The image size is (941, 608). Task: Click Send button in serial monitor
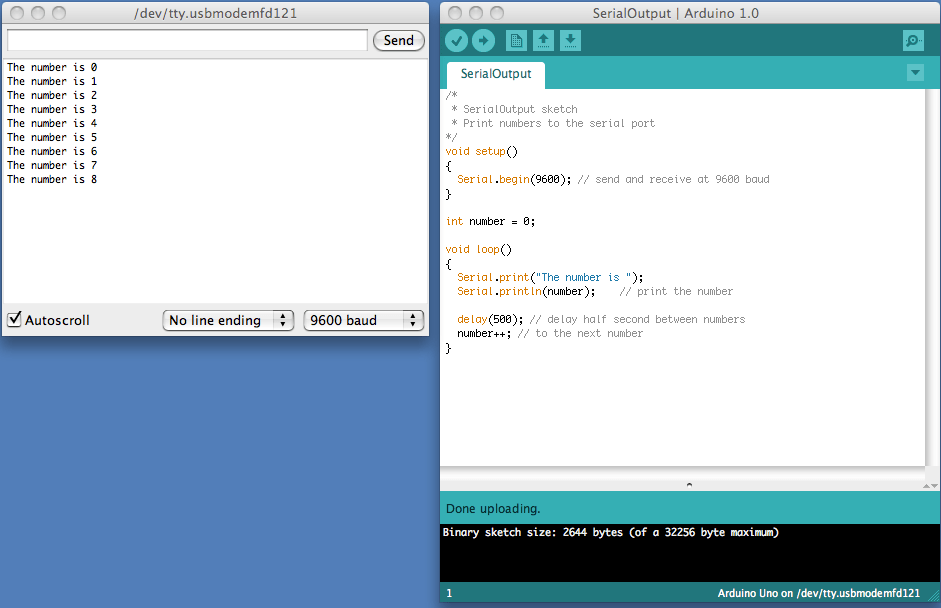[398, 40]
